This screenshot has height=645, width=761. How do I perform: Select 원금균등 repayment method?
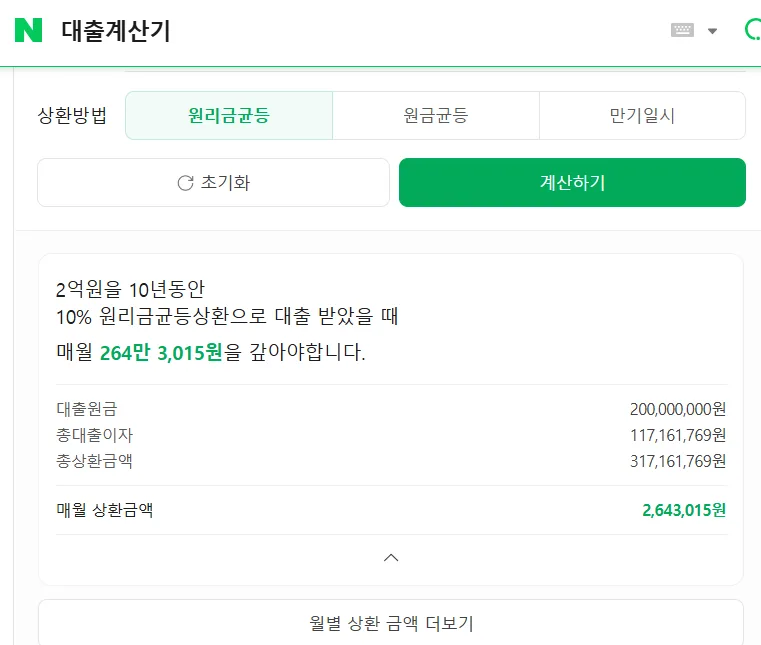pos(436,116)
